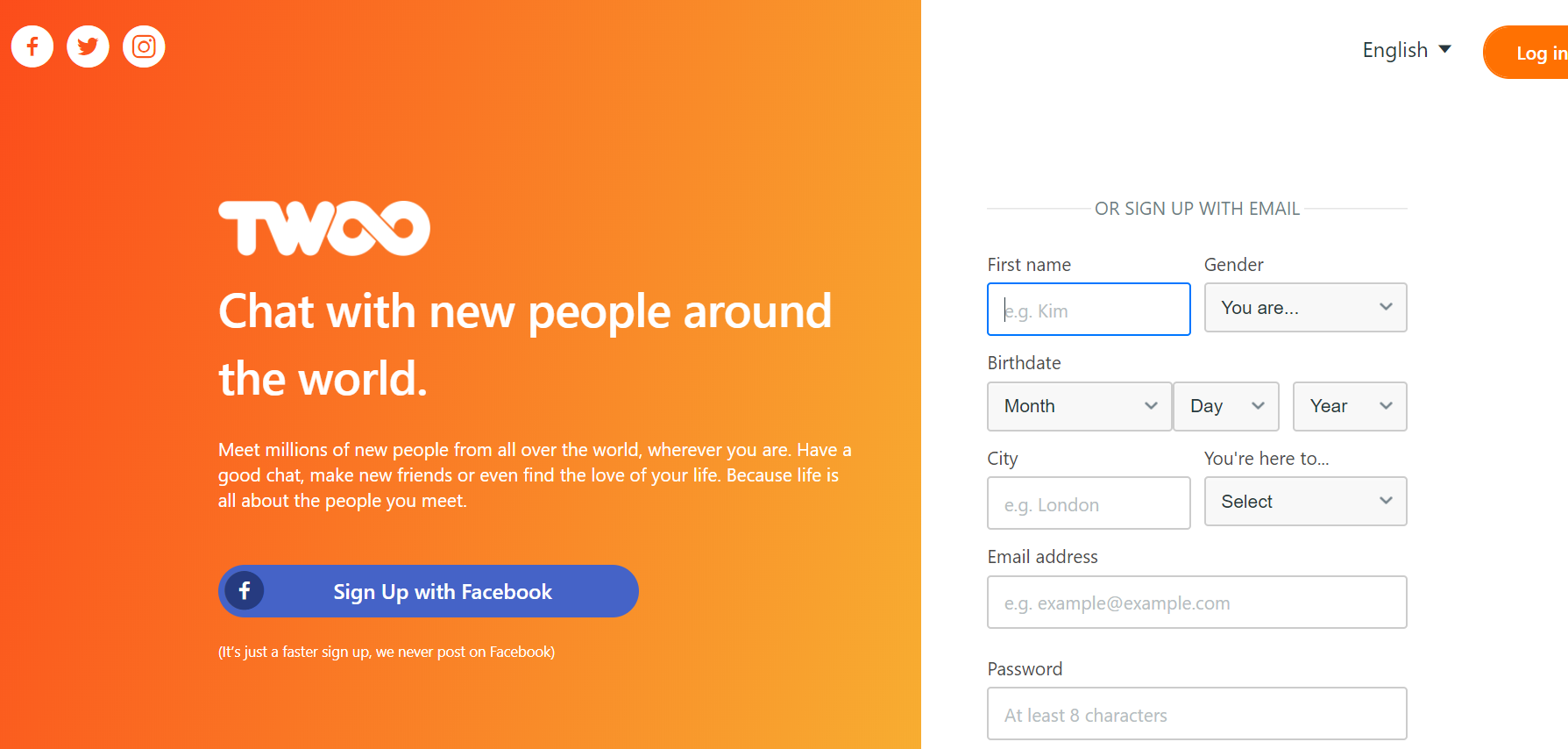The height and width of the screenshot is (749, 1568).
Task: Open the Day birthdate dropdown
Action: click(x=1226, y=406)
